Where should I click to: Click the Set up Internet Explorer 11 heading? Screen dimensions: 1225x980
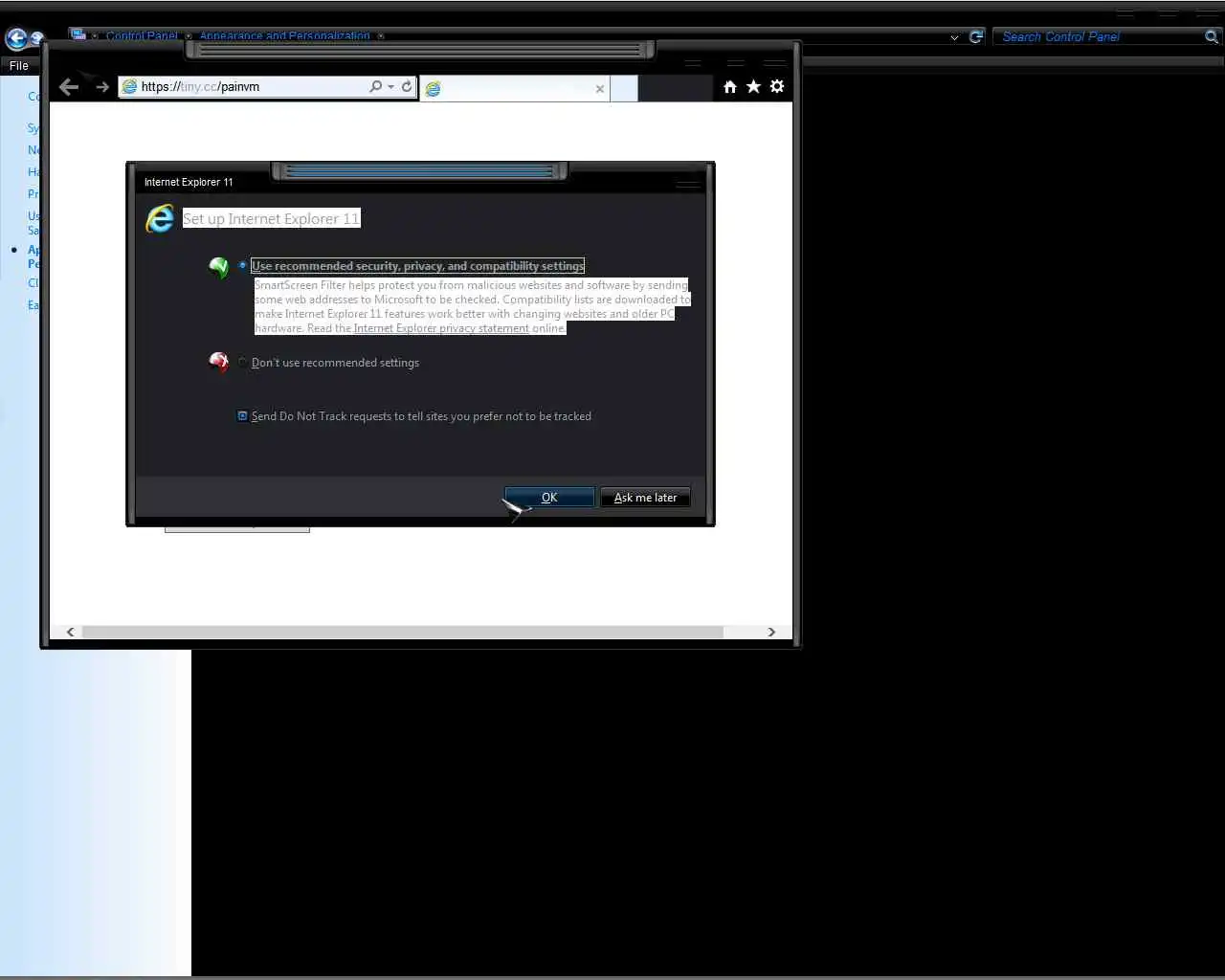tap(271, 218)
